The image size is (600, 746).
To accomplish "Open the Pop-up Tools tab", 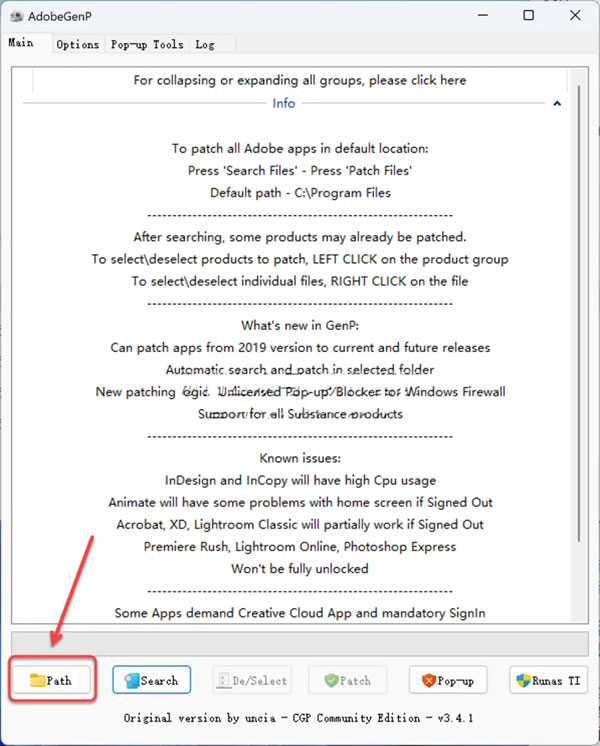I will tap(147, 44).
